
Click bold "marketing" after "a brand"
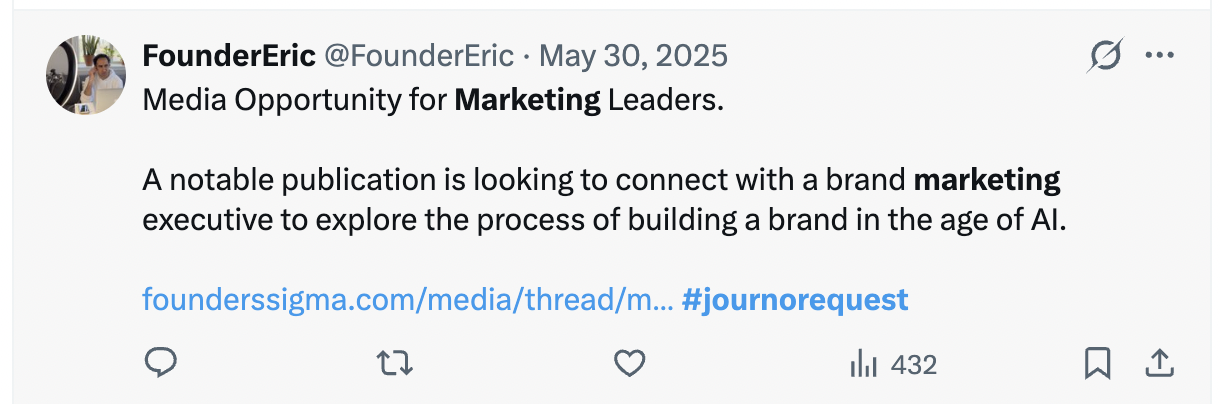[x=987, y=181]
